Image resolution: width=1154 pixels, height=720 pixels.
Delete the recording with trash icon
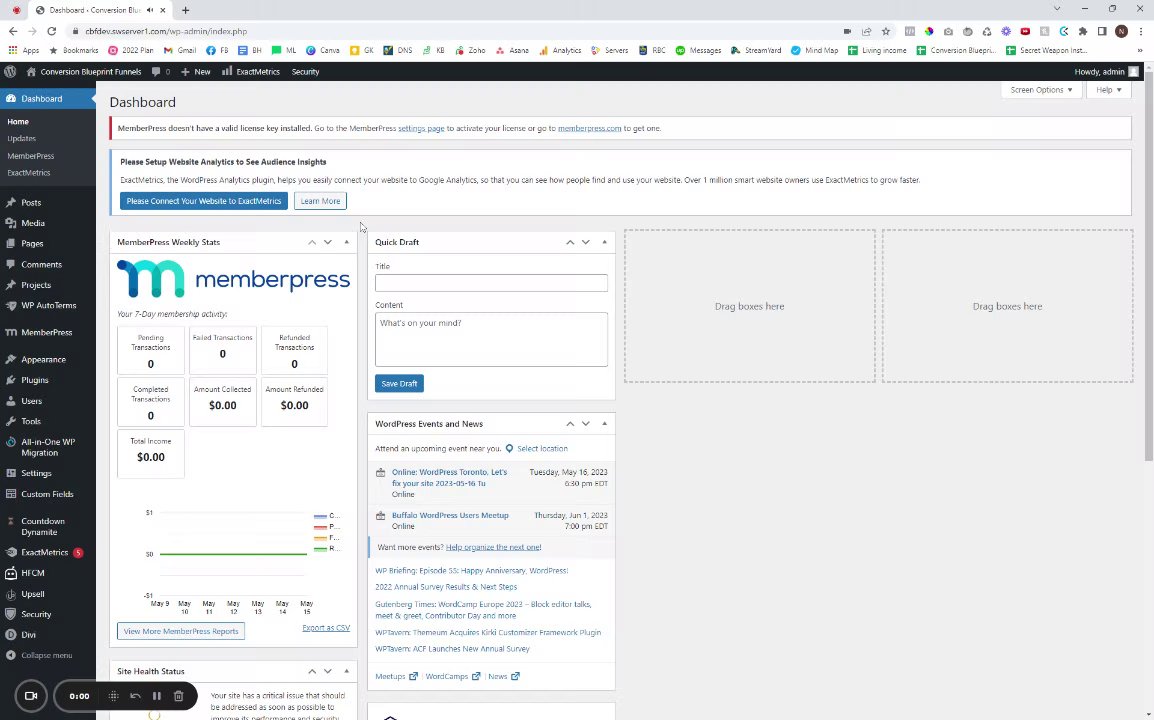[178, 696]
